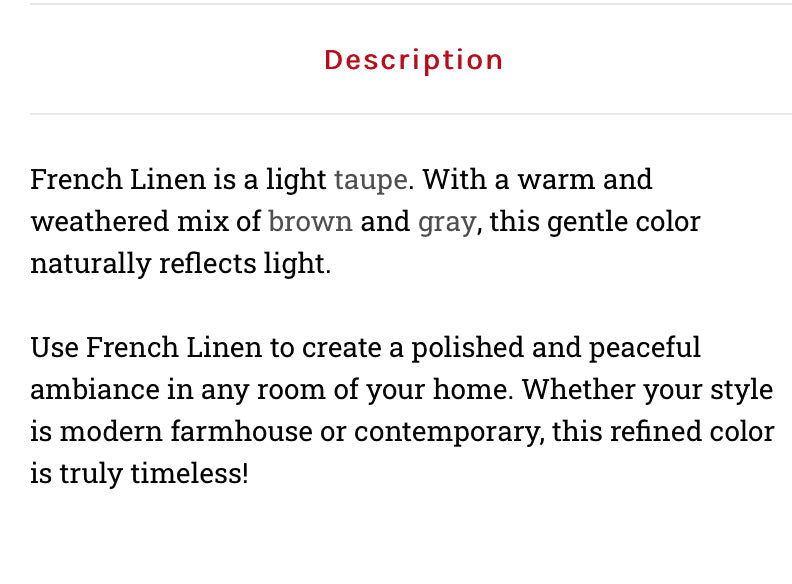Open the brown color link

click(x=310, y=221)
